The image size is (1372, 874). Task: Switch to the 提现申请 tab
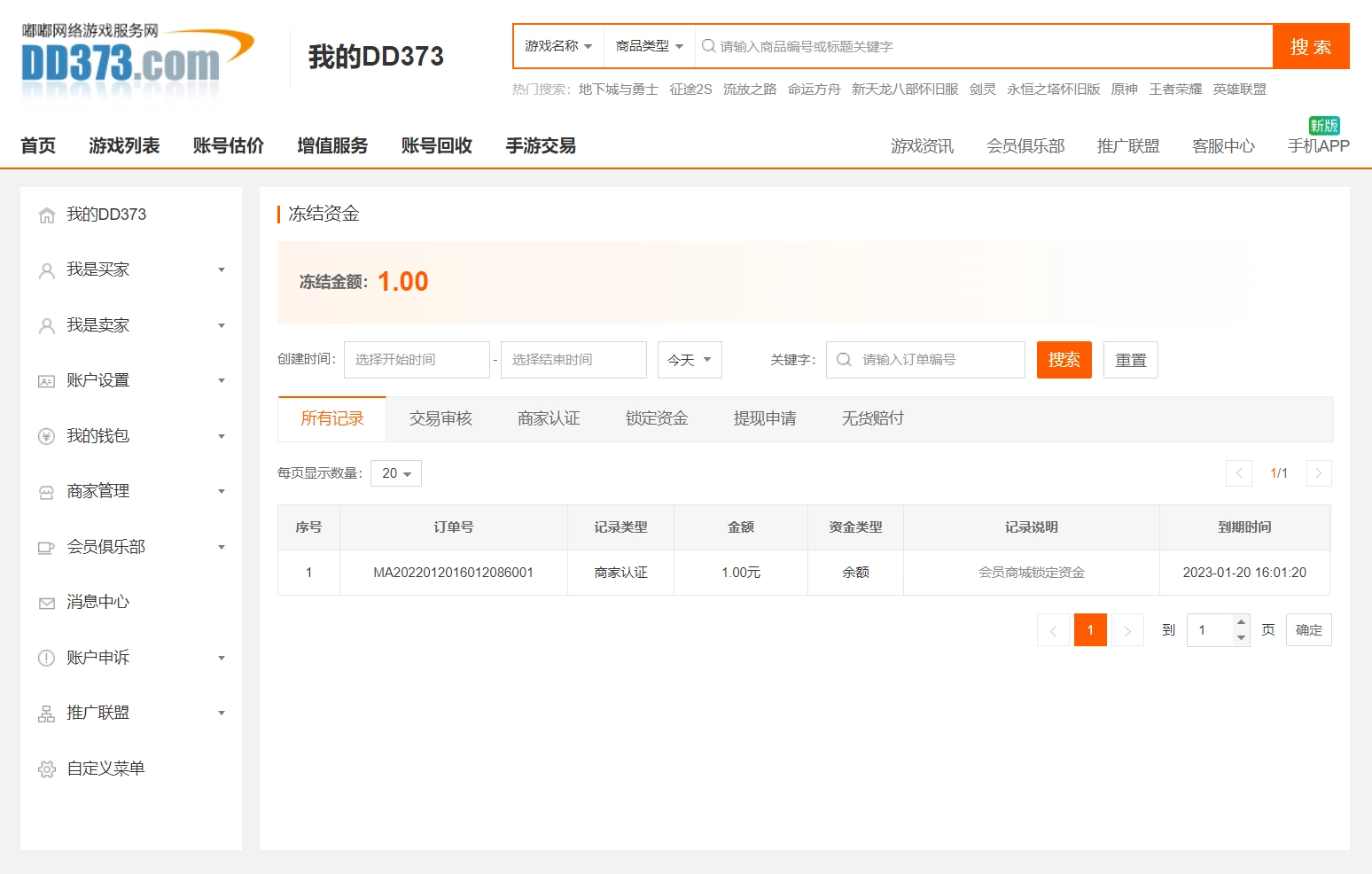tap(764, 418)
